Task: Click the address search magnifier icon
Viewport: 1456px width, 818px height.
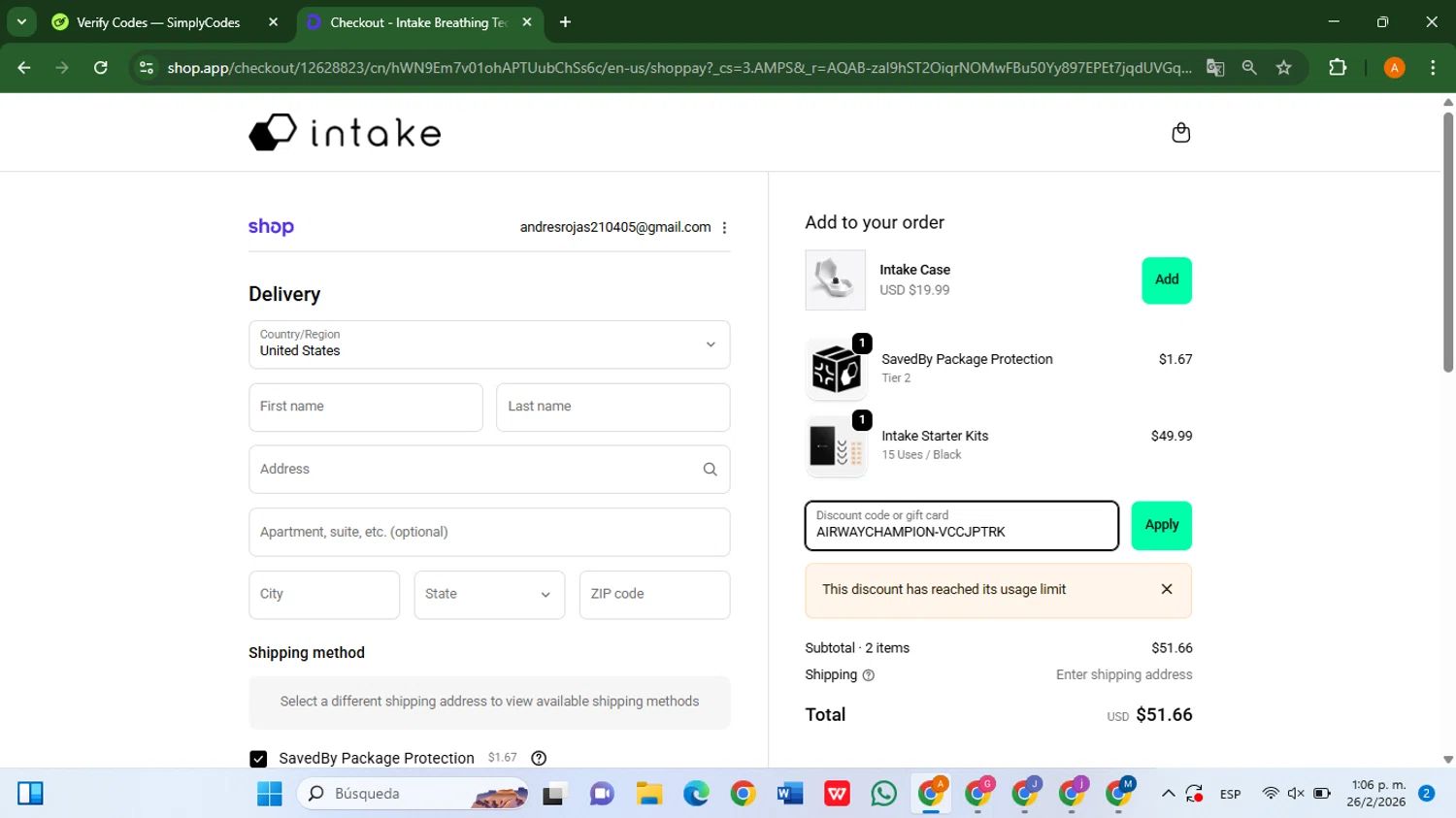Action: pyautogui.click(x=710, y=470)
